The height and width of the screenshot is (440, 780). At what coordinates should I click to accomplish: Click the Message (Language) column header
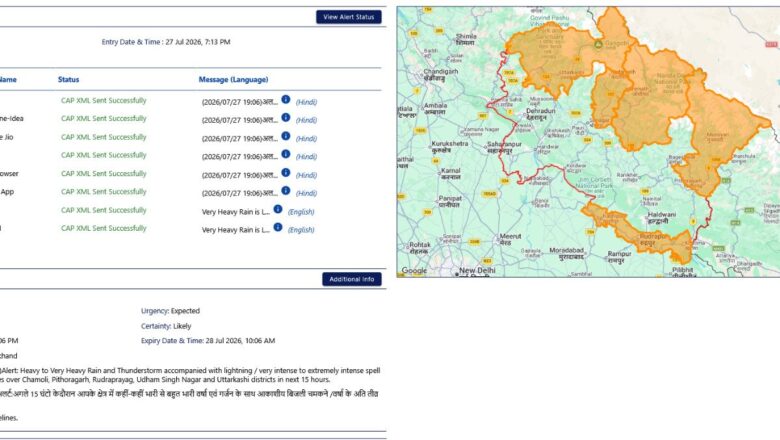click(x=233, y=80)
